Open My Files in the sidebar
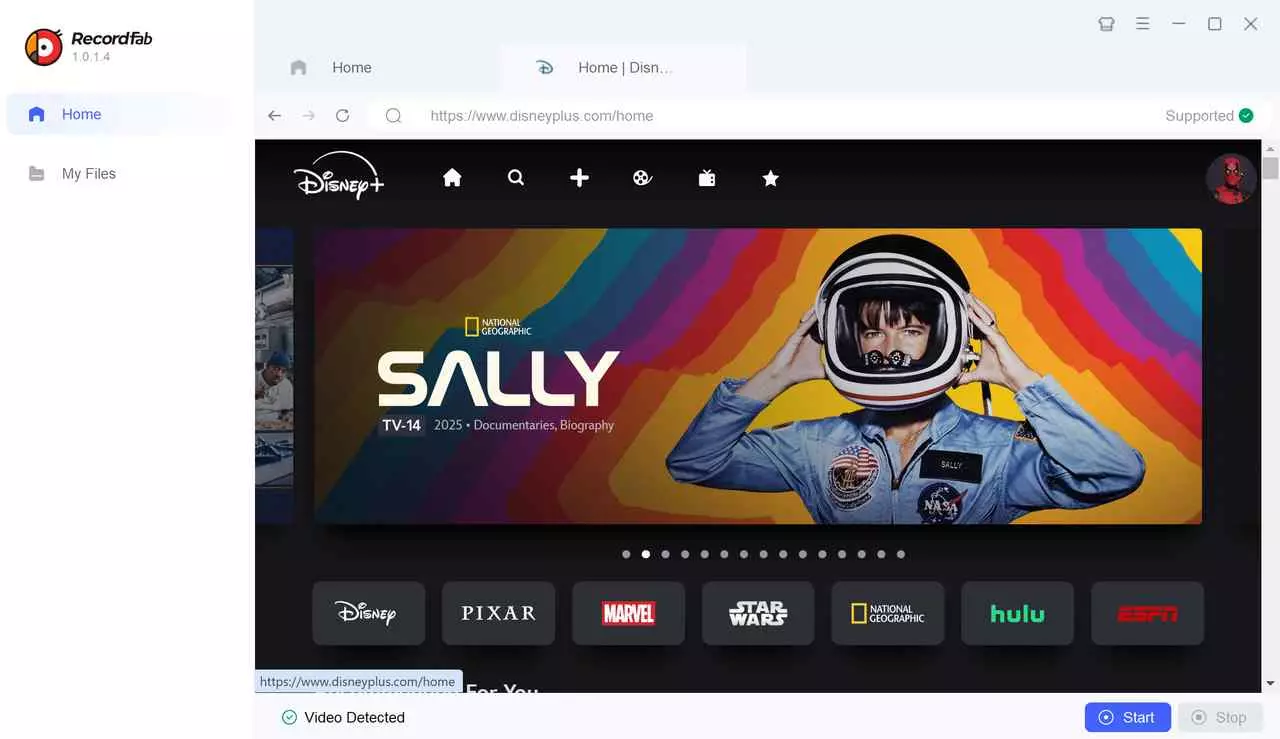Screen dimensions: 1280x739 119,174
